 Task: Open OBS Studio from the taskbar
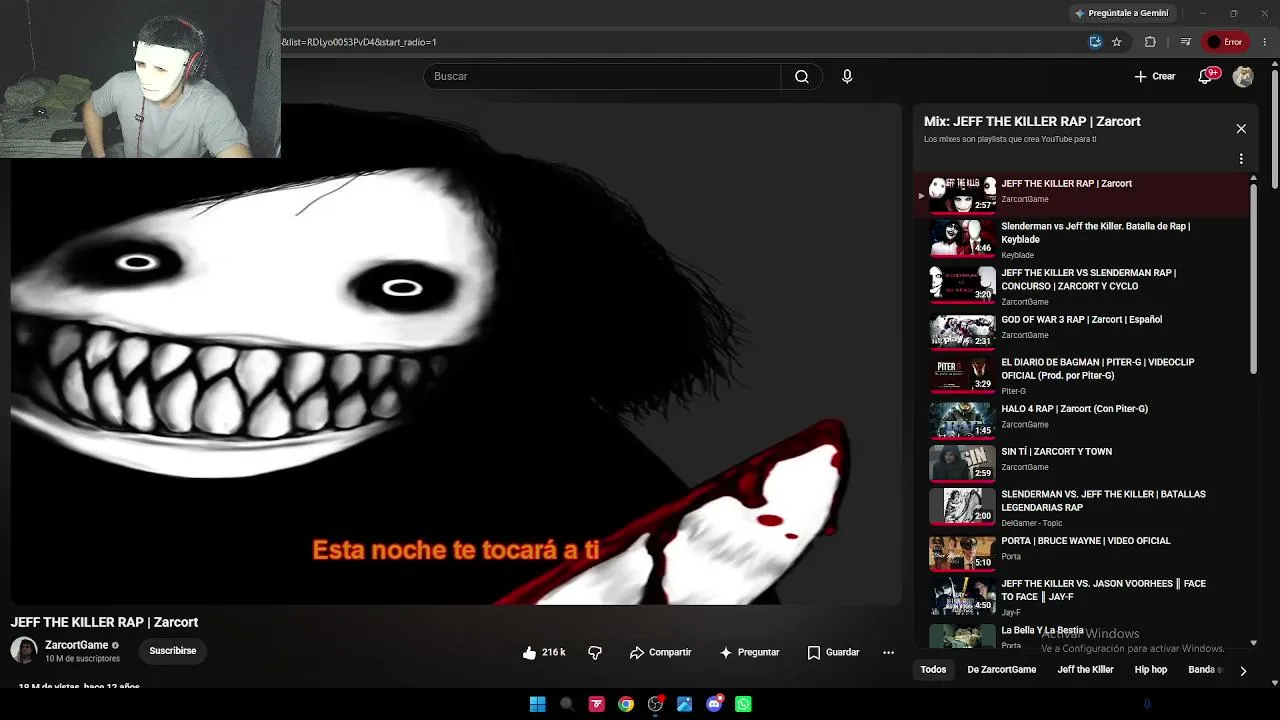pyautogui.click(x=655, y=704)
